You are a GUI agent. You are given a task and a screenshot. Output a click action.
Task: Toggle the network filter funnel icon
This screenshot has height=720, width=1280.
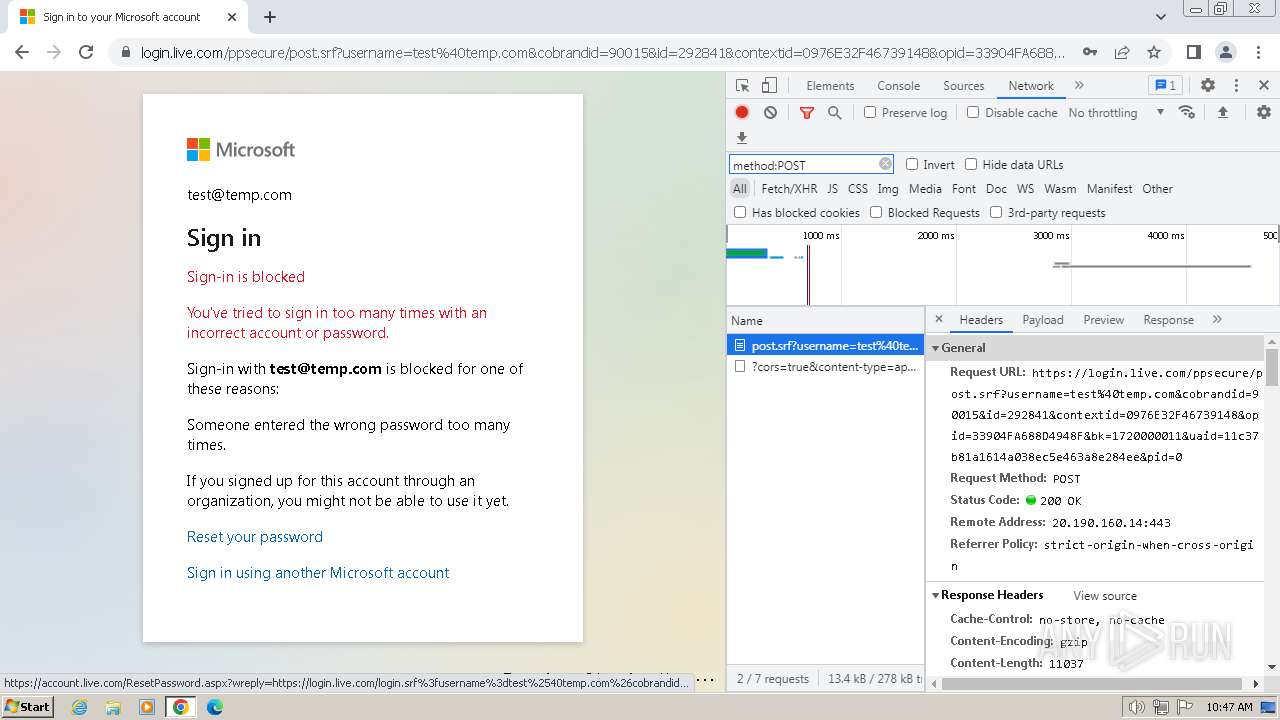click(807, 113)
